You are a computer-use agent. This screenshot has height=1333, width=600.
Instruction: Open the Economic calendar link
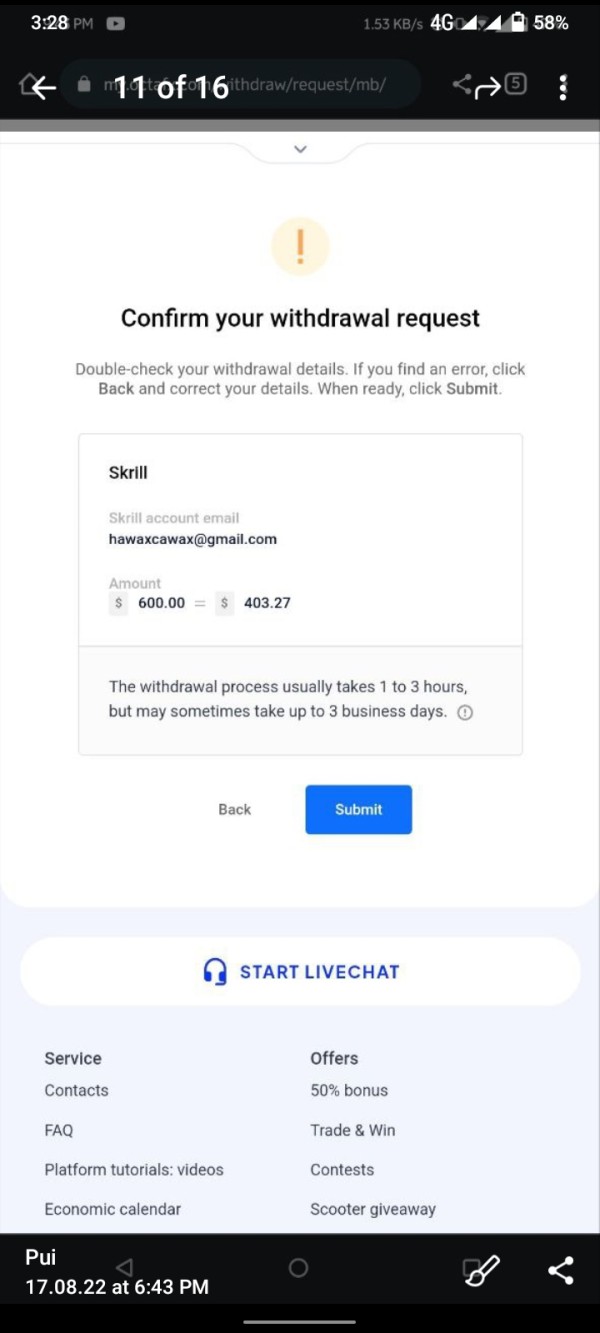(x=113, y=1209)
